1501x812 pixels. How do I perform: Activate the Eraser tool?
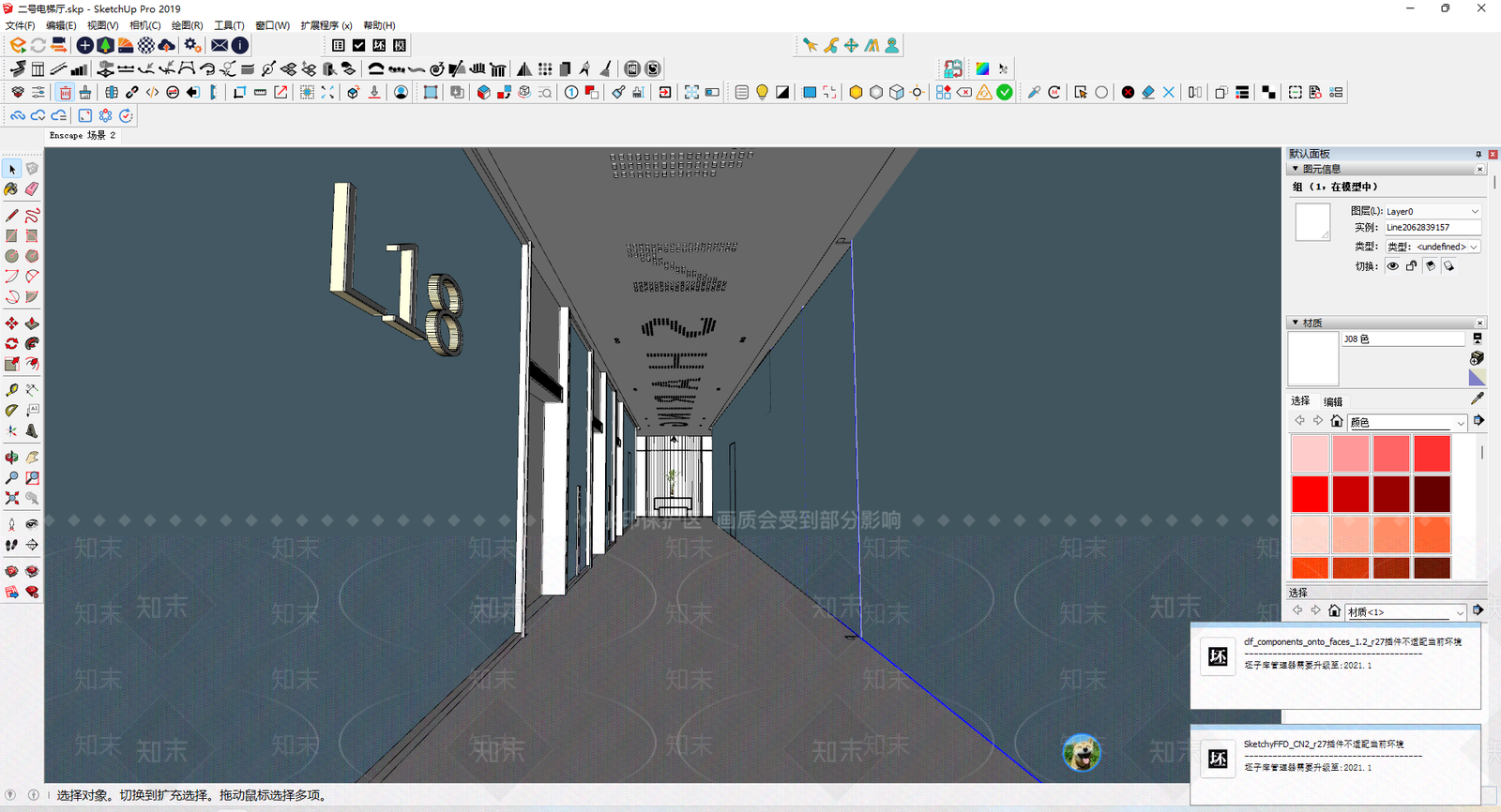(32, 189)
